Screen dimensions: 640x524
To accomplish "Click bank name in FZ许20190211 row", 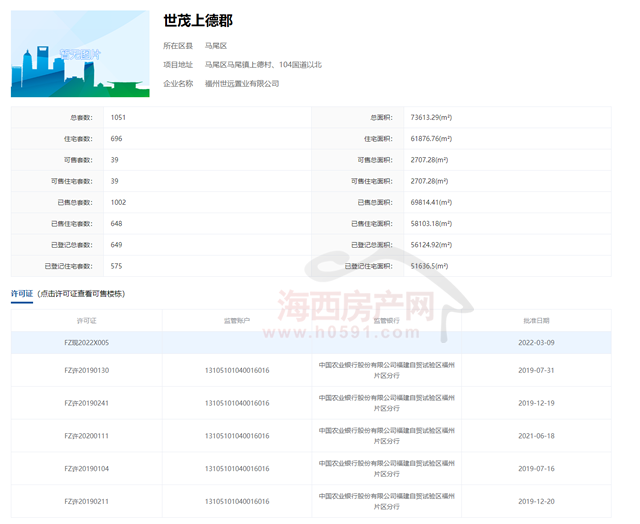I will (x=387, y=501).
